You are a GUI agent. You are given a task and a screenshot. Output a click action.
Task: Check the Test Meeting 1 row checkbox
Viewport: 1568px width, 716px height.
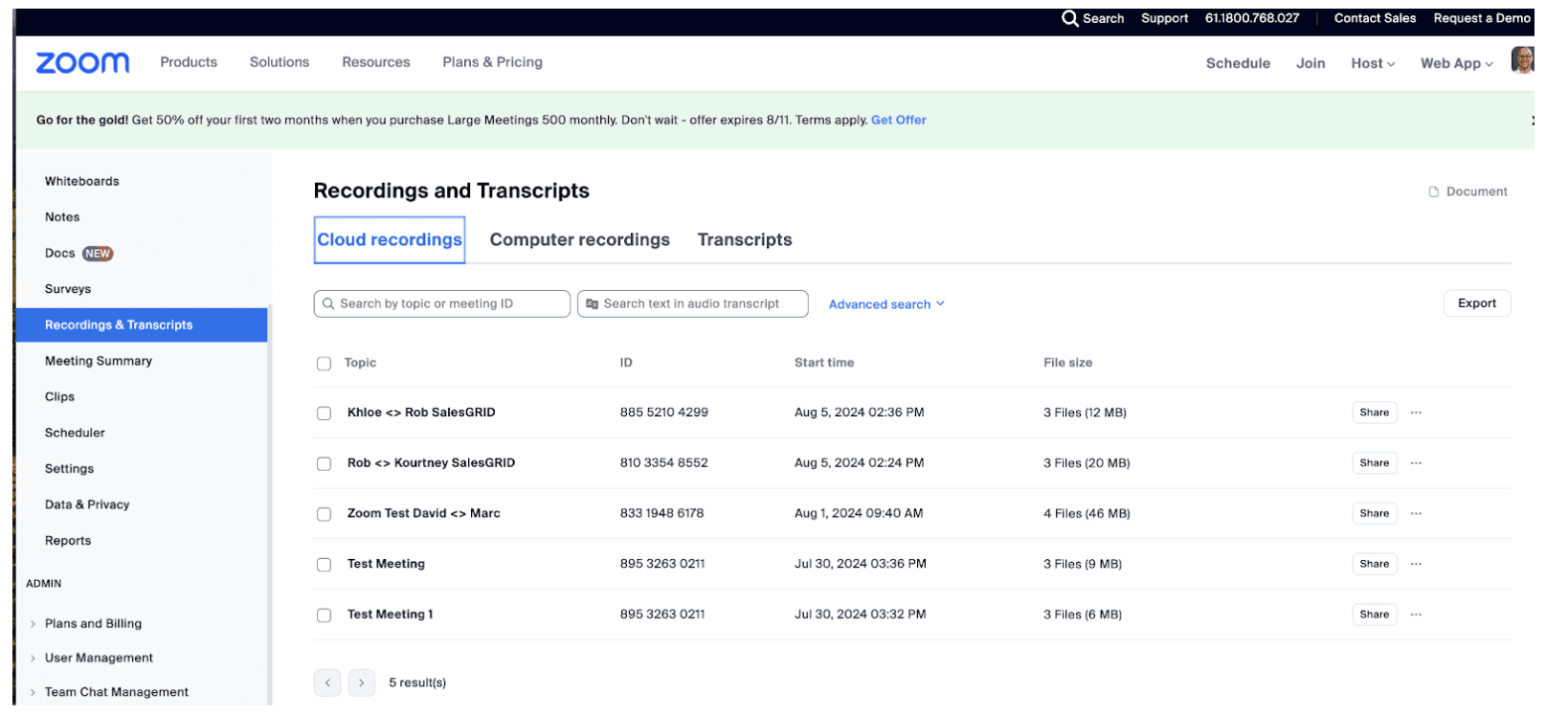click(x=324, y=615)
